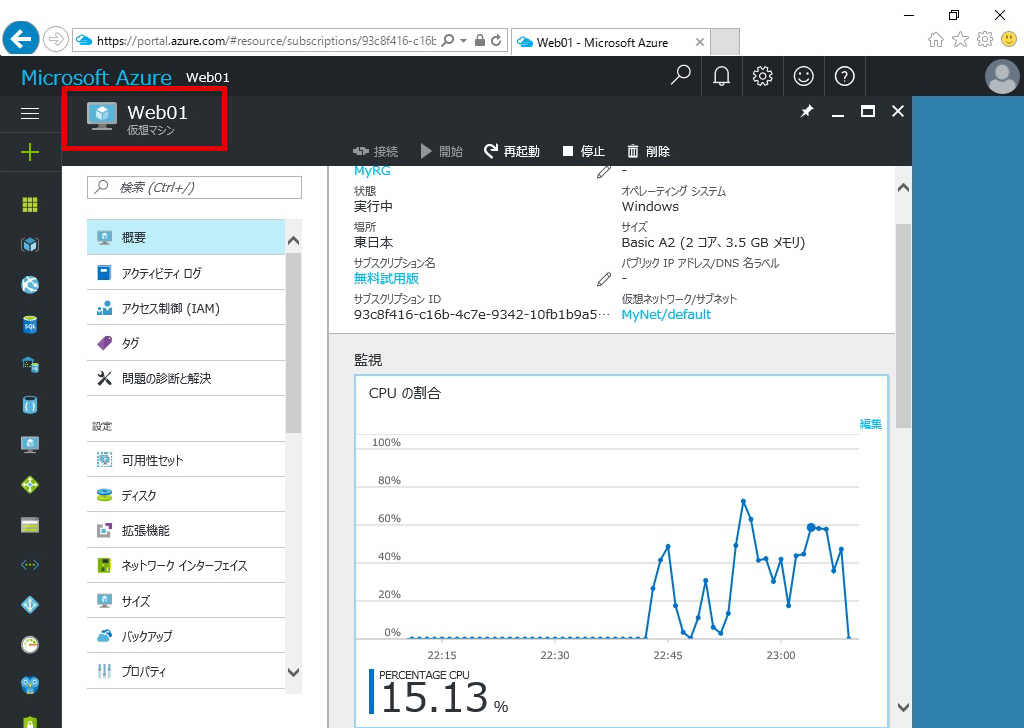Open MyNet/default virtual network link
Image resolution: width=1024 pixels, height=728 pixels.
tap(666, 315)
